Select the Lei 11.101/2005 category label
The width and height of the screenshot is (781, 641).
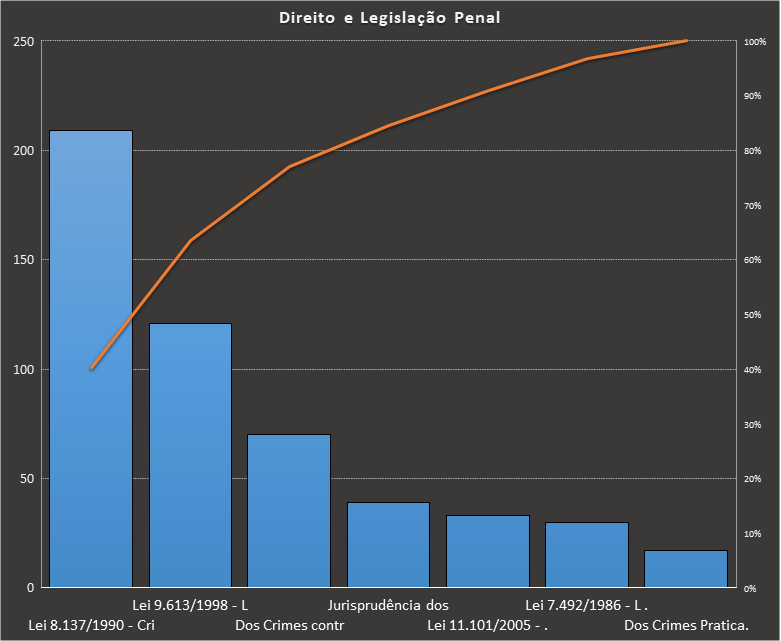click(487, 626)
